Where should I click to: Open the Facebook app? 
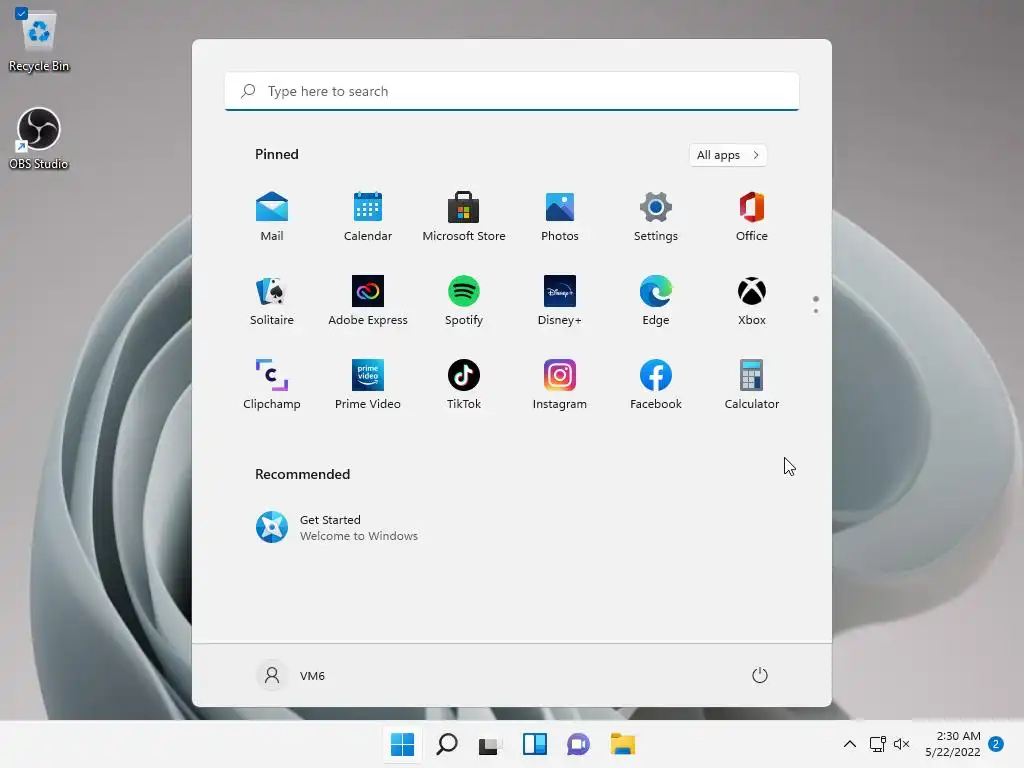click(x=656, y=385)
